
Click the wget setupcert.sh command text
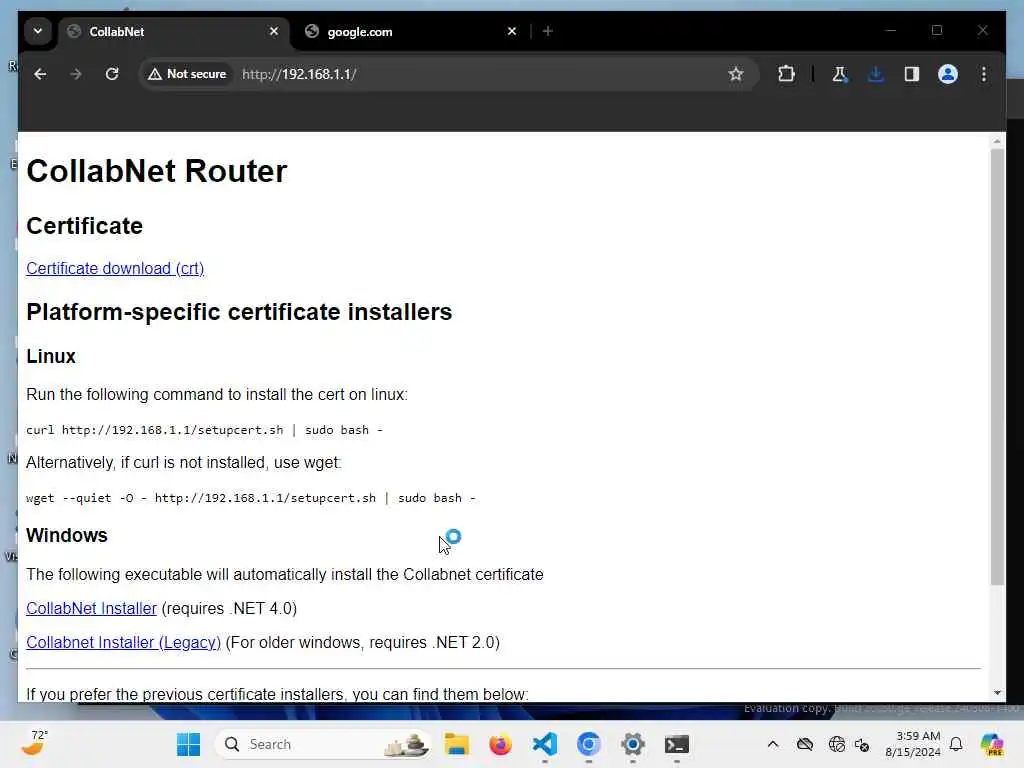click(251, 498)
